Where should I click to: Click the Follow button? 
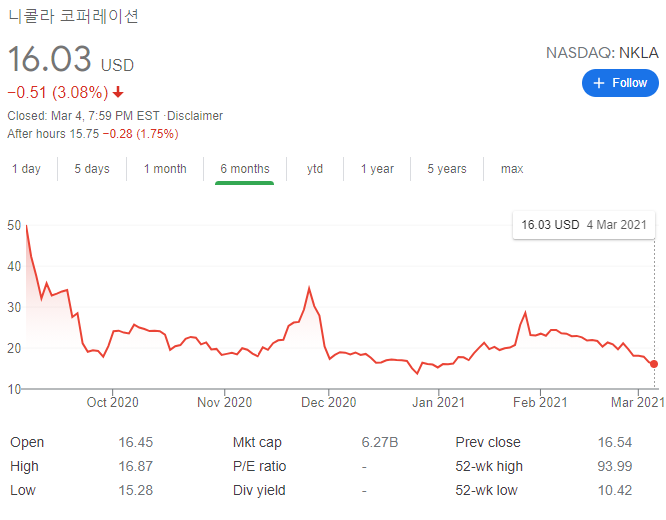[620, 83]
